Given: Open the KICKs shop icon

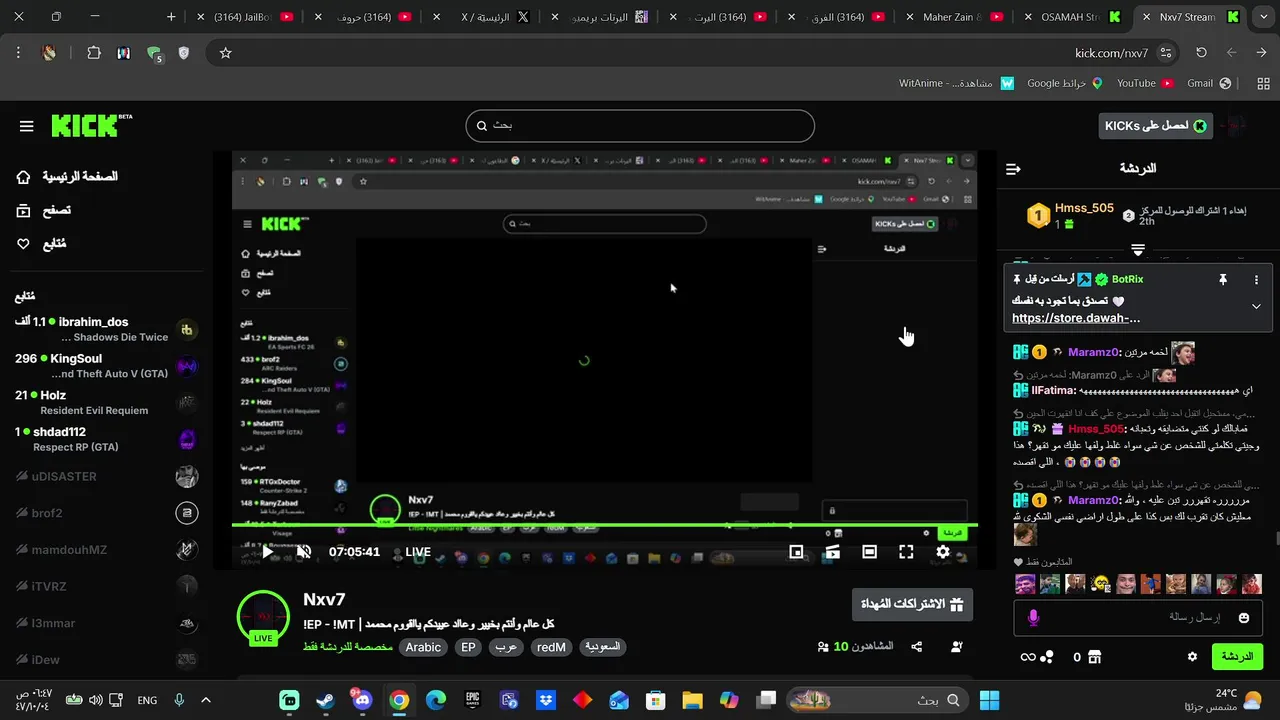Looking at the screenshot, I should tap(1094, 657).
